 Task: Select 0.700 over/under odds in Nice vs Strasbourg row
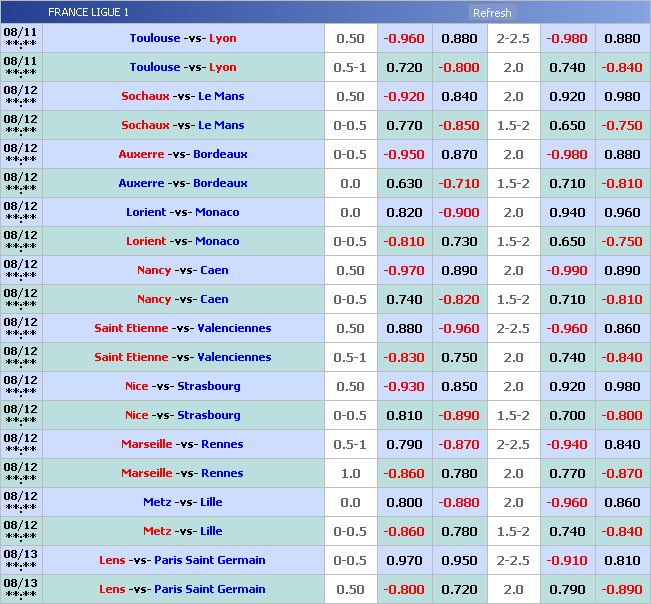coord(567,416)
